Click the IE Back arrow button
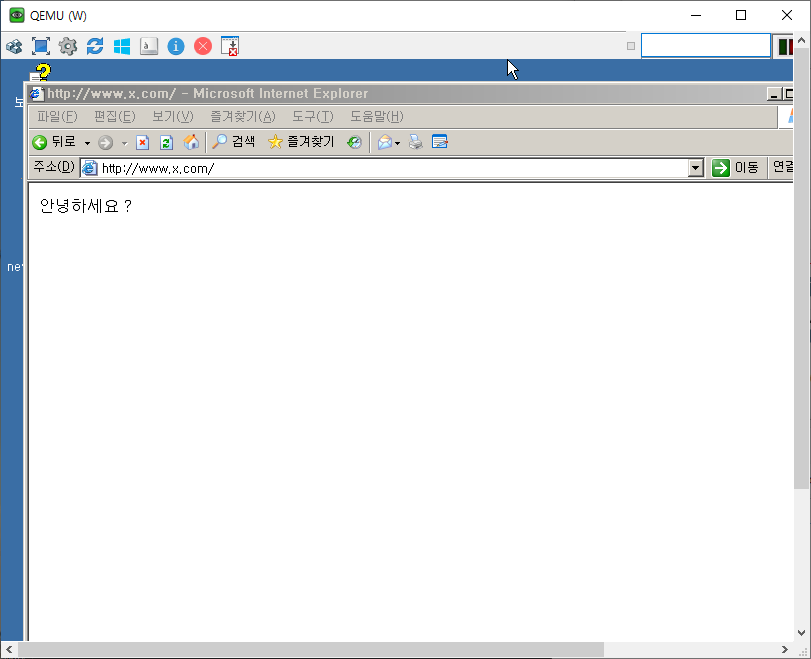Image resolution: width=811 pixels, height=659 pixels. click(39, 142)
